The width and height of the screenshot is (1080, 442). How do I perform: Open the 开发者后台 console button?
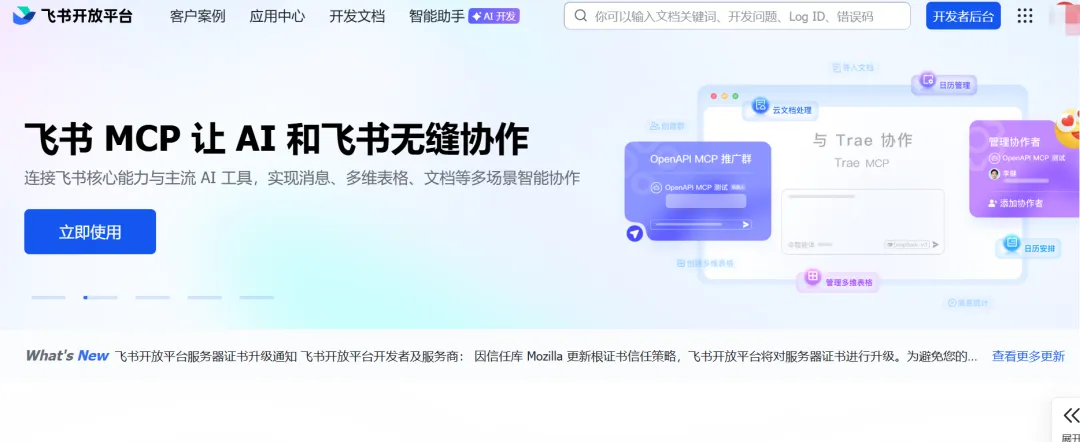963,16
